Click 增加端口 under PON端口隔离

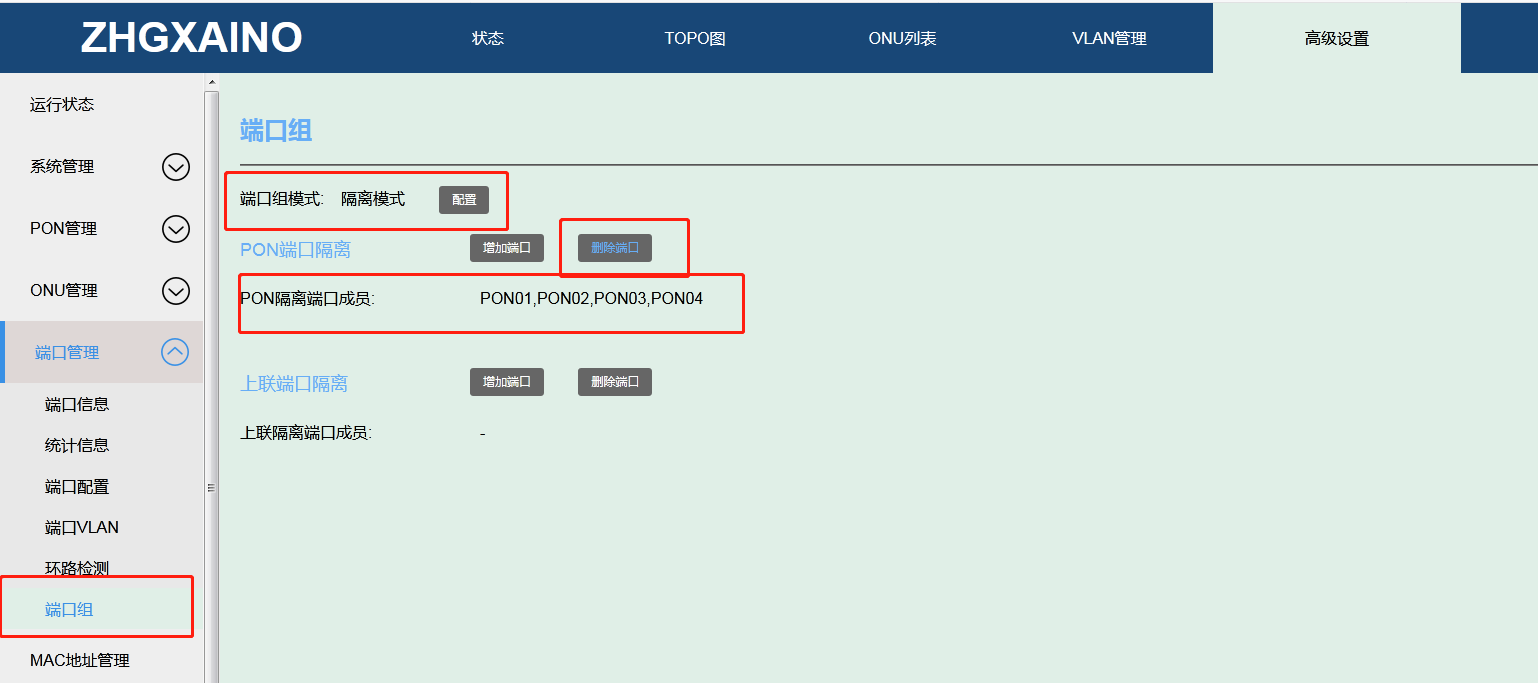(x=507, y=248)
